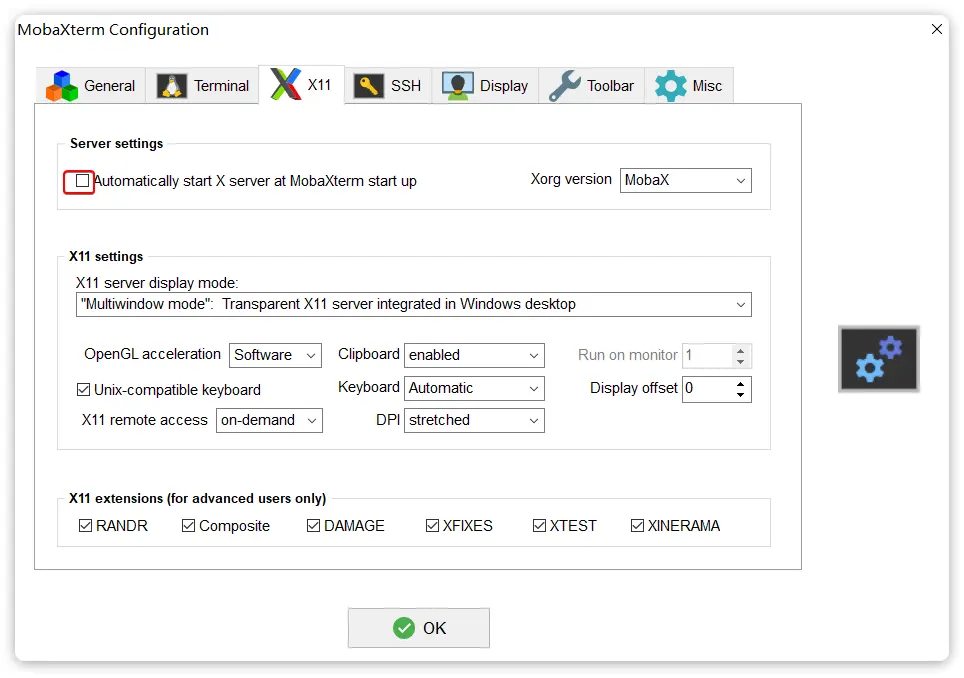
Task: Click the Toolbar tab wrench icon
Action: (x=565, y=86)
